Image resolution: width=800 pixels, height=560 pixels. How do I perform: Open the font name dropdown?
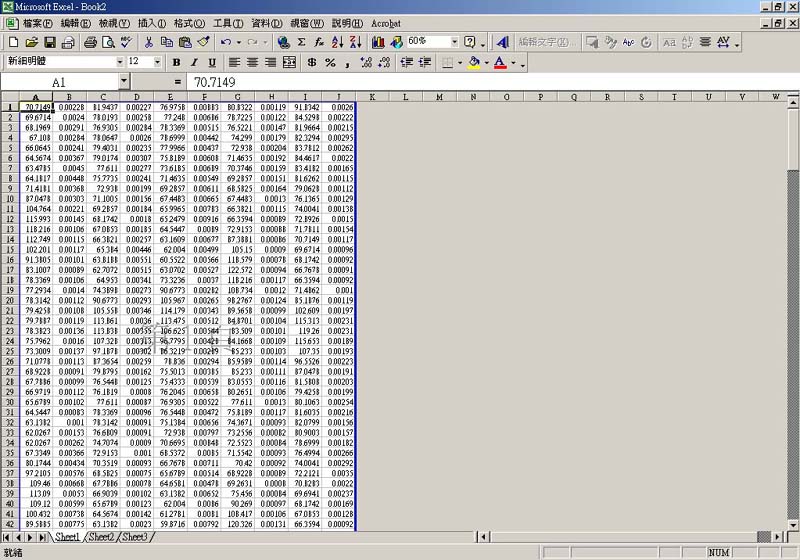tap(119, 62)
